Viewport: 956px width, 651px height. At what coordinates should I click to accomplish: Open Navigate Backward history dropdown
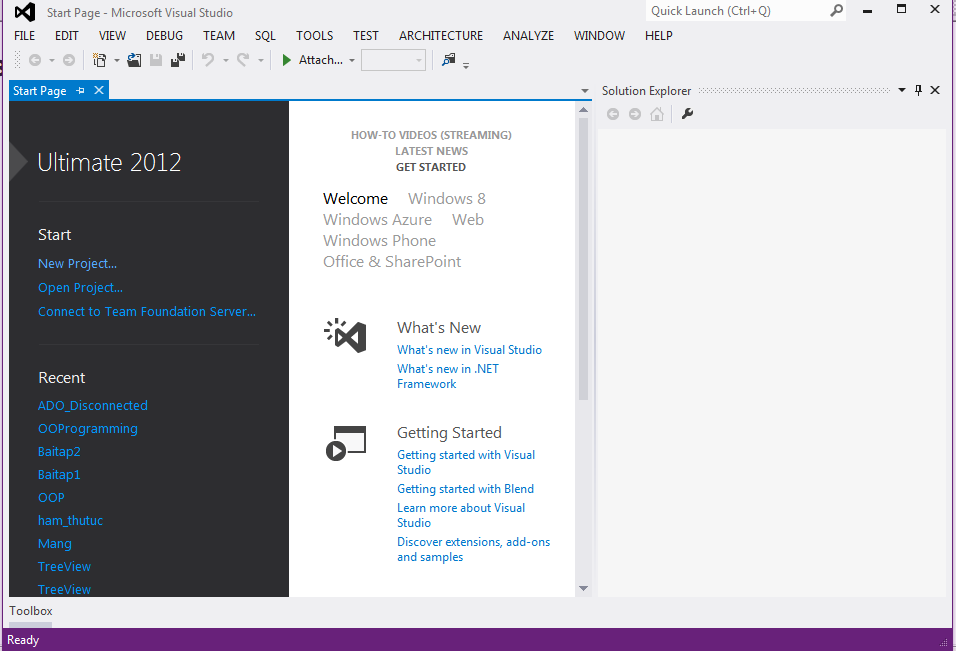(52, 60)
